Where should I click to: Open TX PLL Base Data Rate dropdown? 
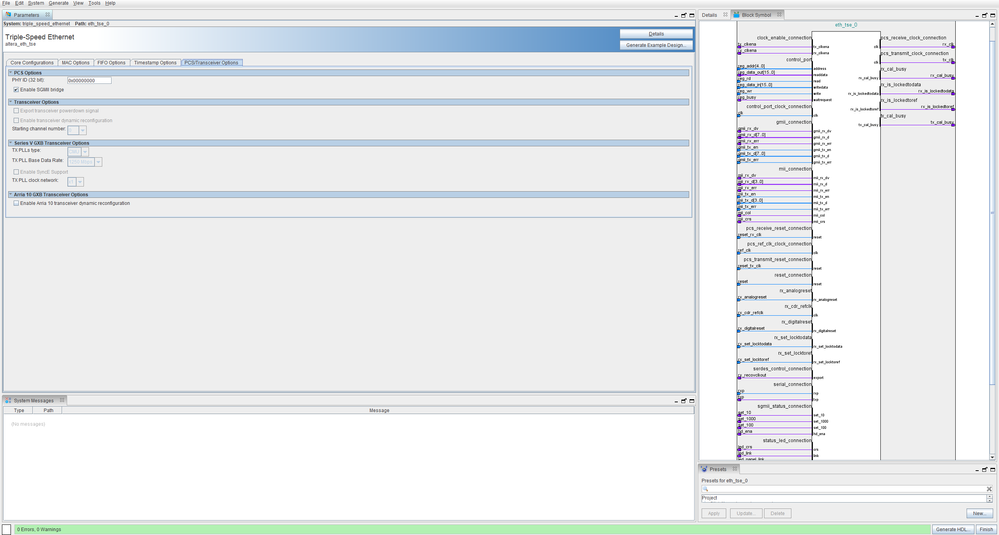tap(98, 162)
